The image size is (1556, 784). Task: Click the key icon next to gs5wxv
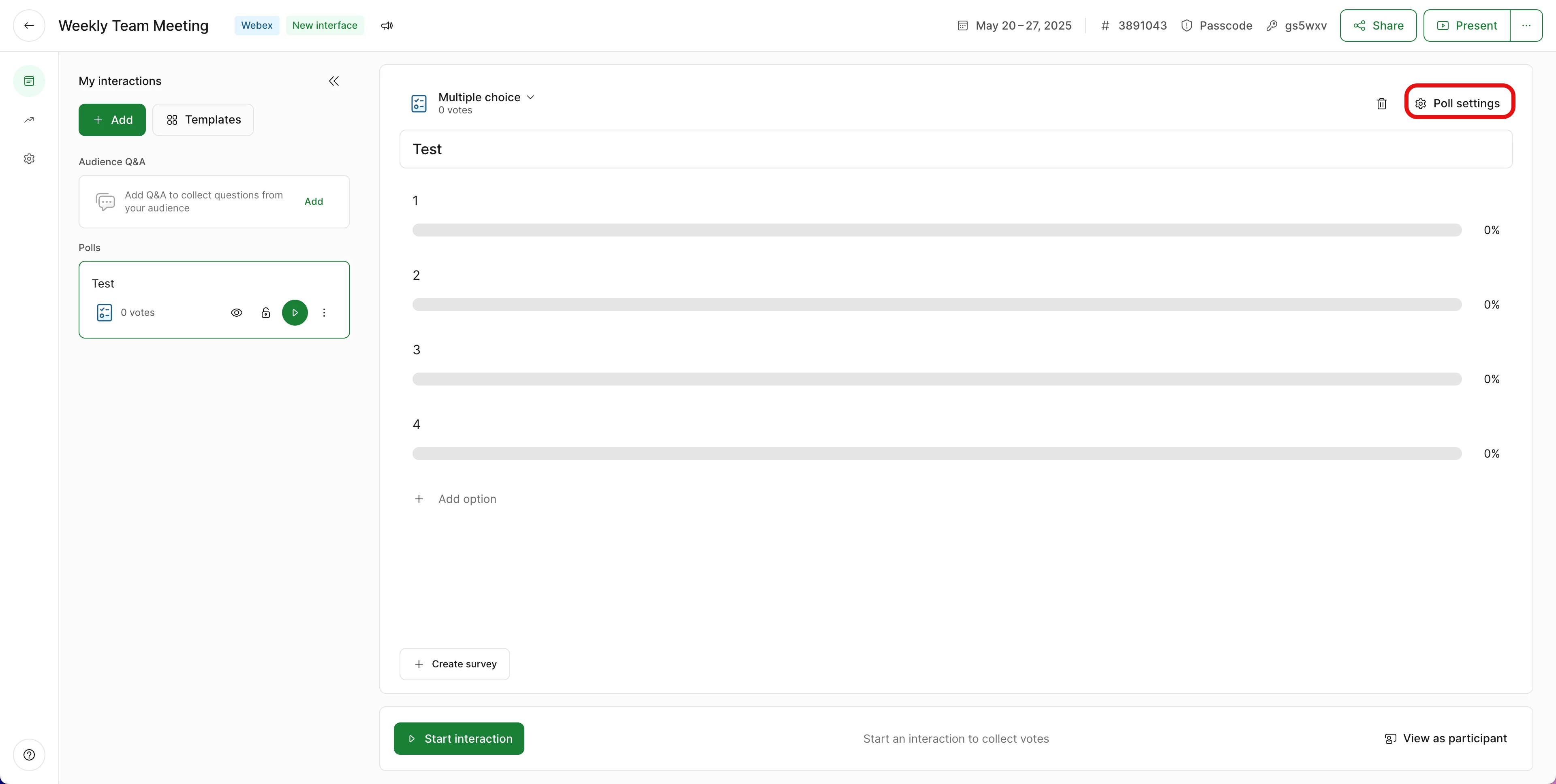coord(1272,26)
